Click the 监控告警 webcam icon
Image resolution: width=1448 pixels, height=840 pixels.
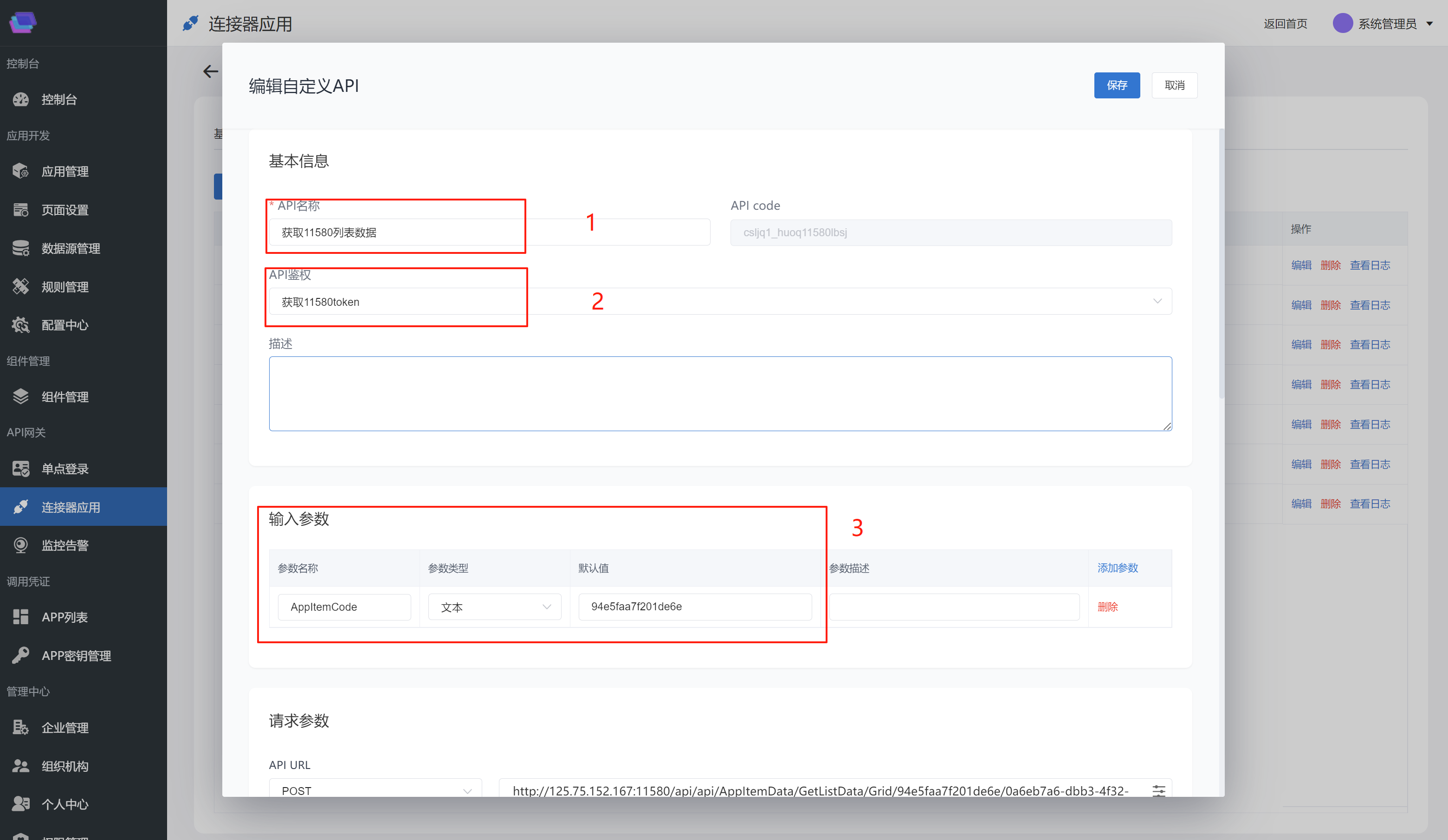[x=21, y=545]
